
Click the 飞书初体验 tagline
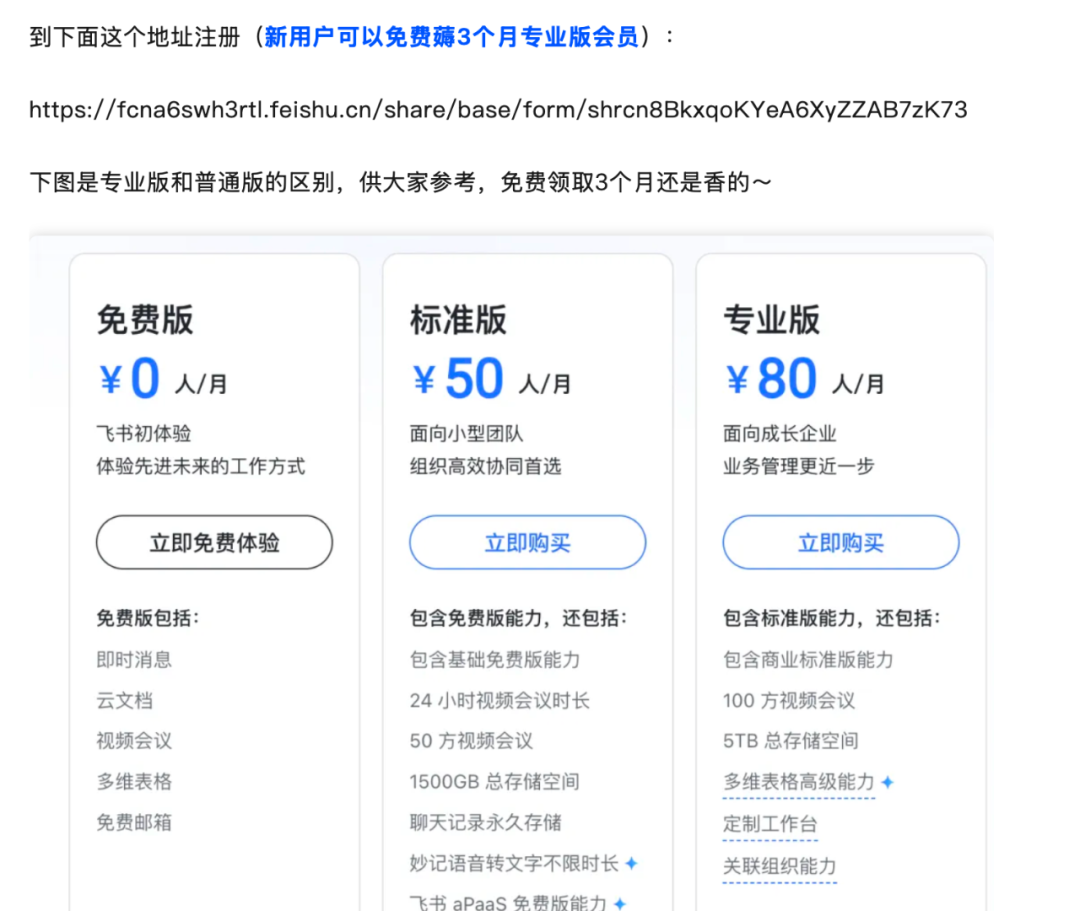tap(144, 434)
